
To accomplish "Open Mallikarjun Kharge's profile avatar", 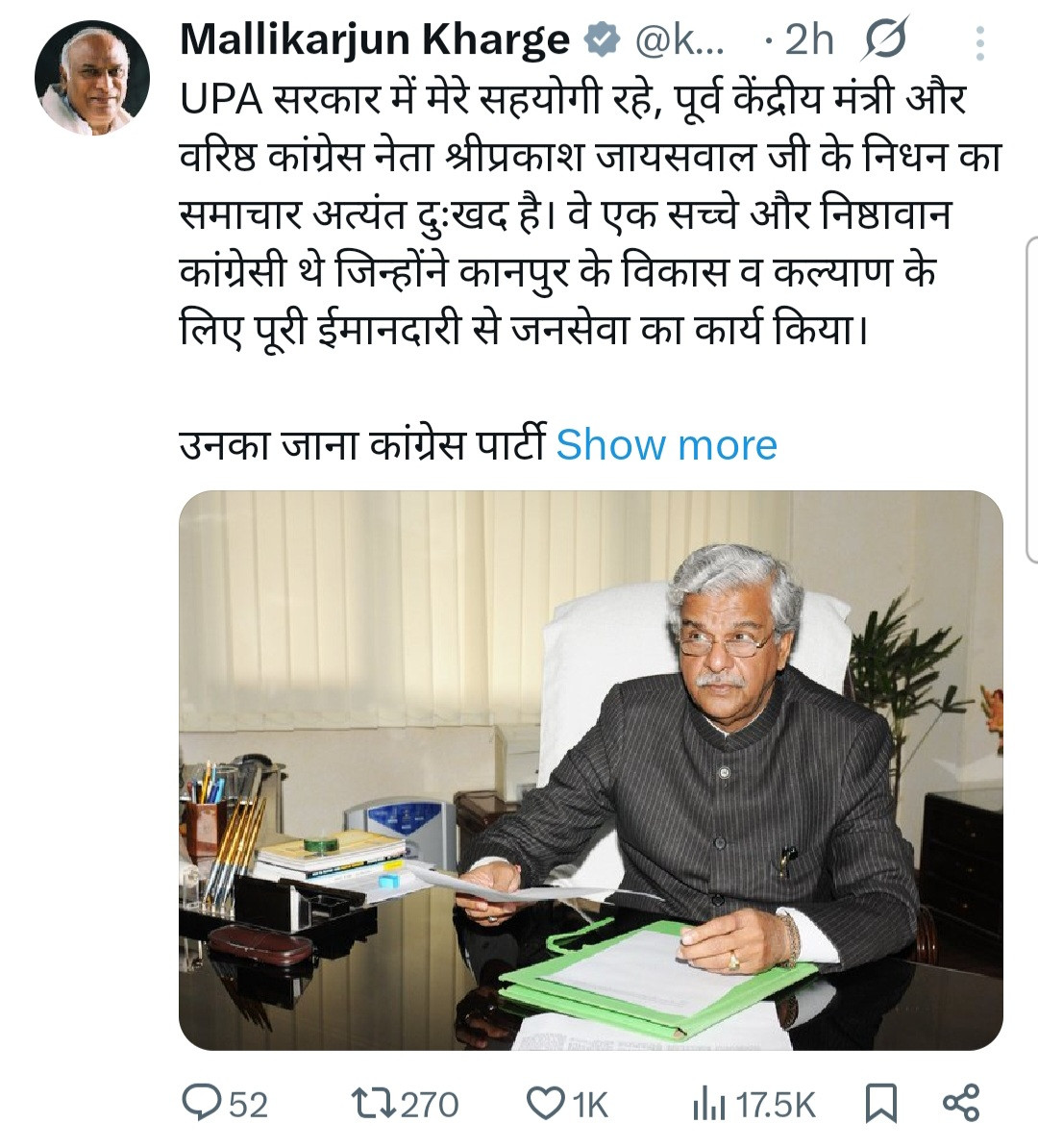I will [92, 78].
